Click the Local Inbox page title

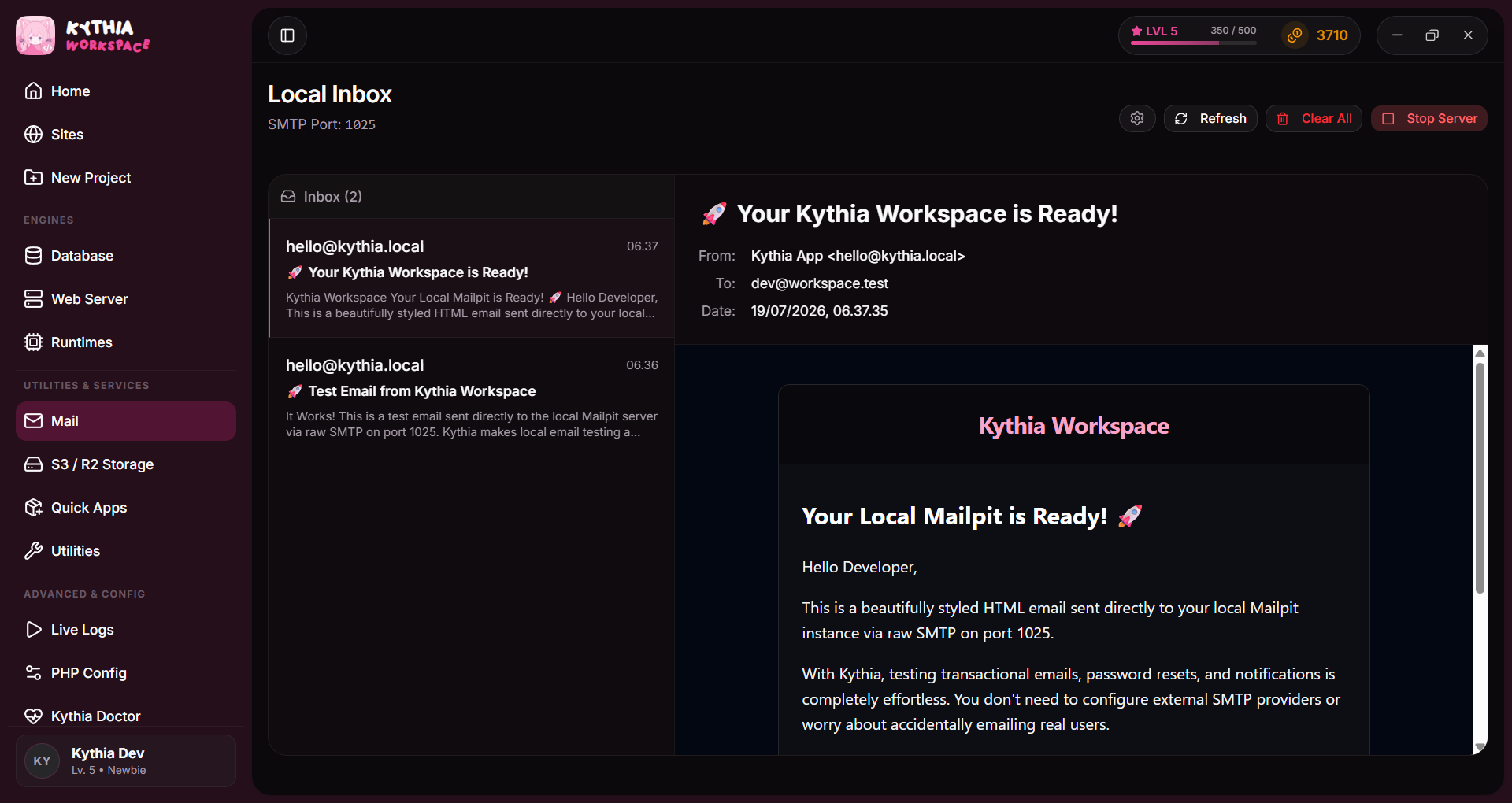(x=329, y=94)
